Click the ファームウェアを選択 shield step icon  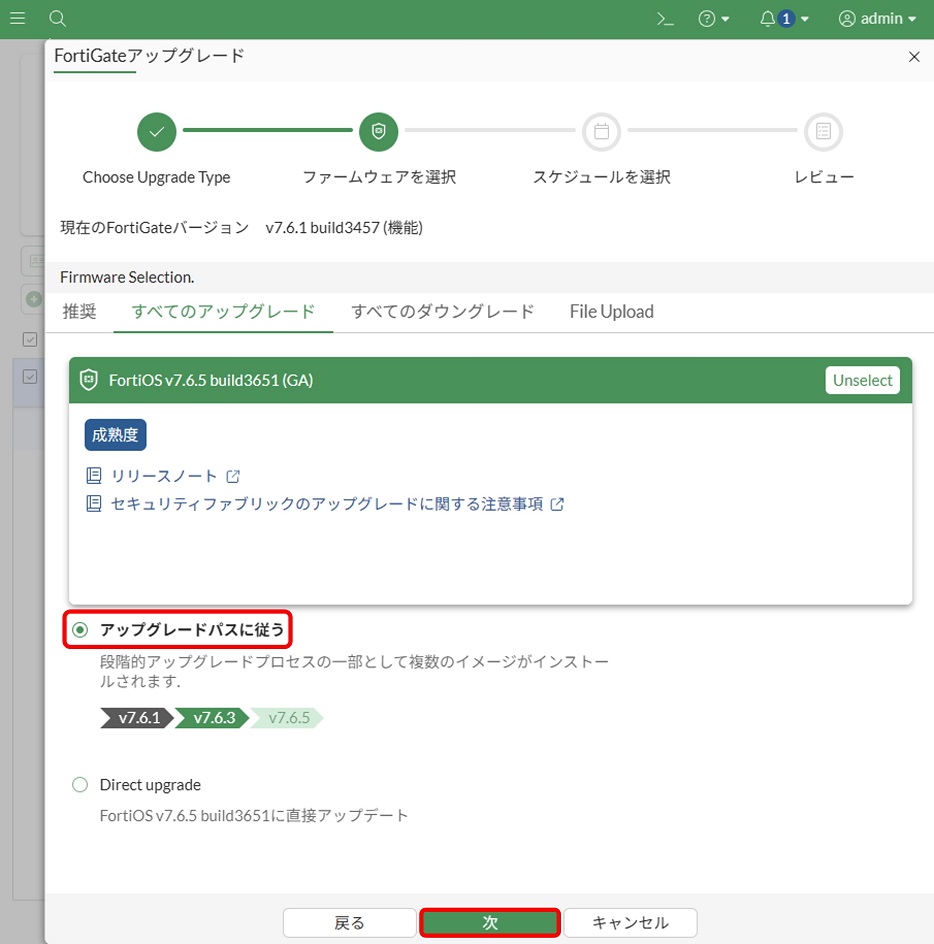tap(379, 131)
